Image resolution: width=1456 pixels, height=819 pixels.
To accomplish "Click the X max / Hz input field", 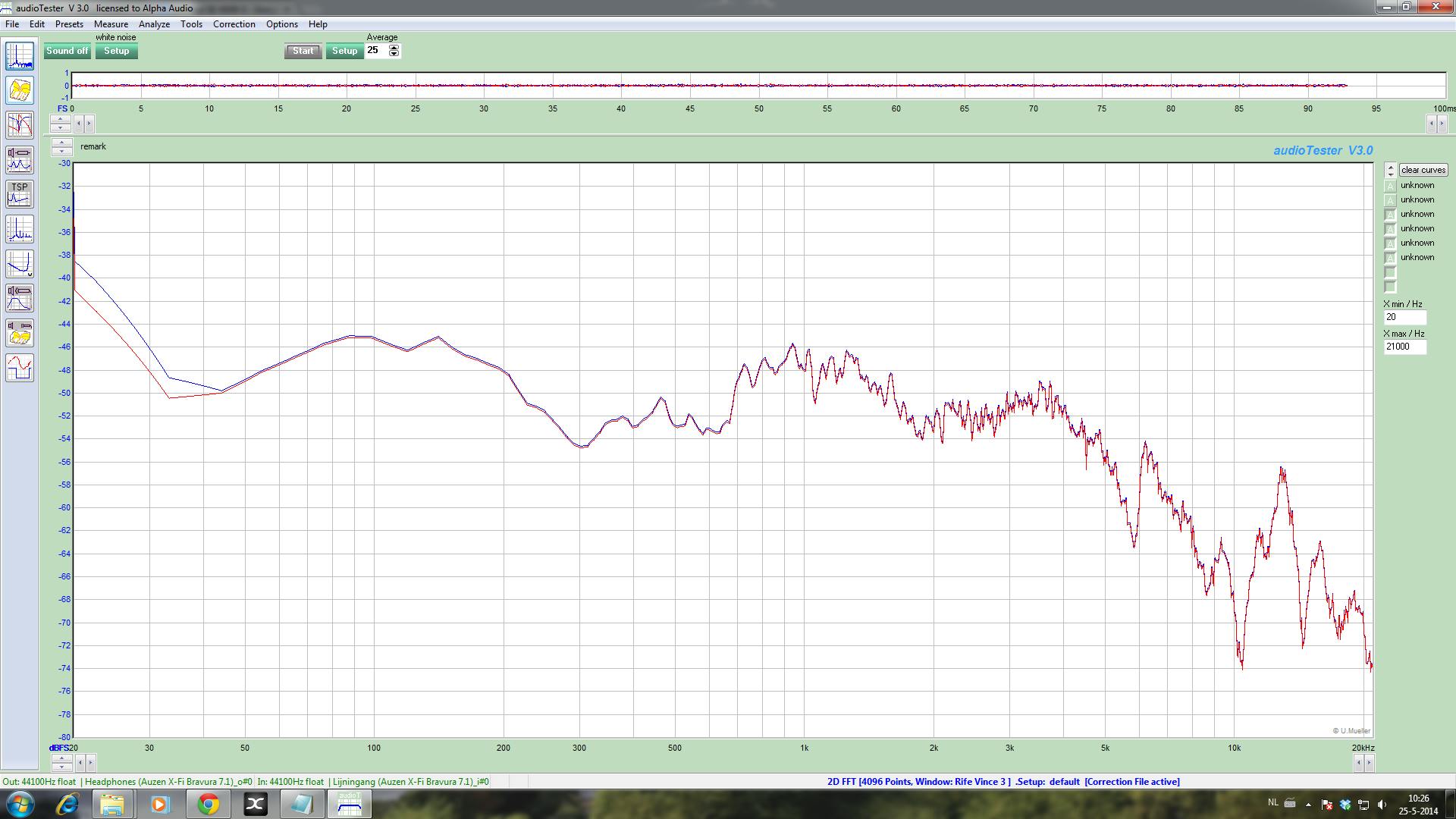I will click(x=1404, y=347).
